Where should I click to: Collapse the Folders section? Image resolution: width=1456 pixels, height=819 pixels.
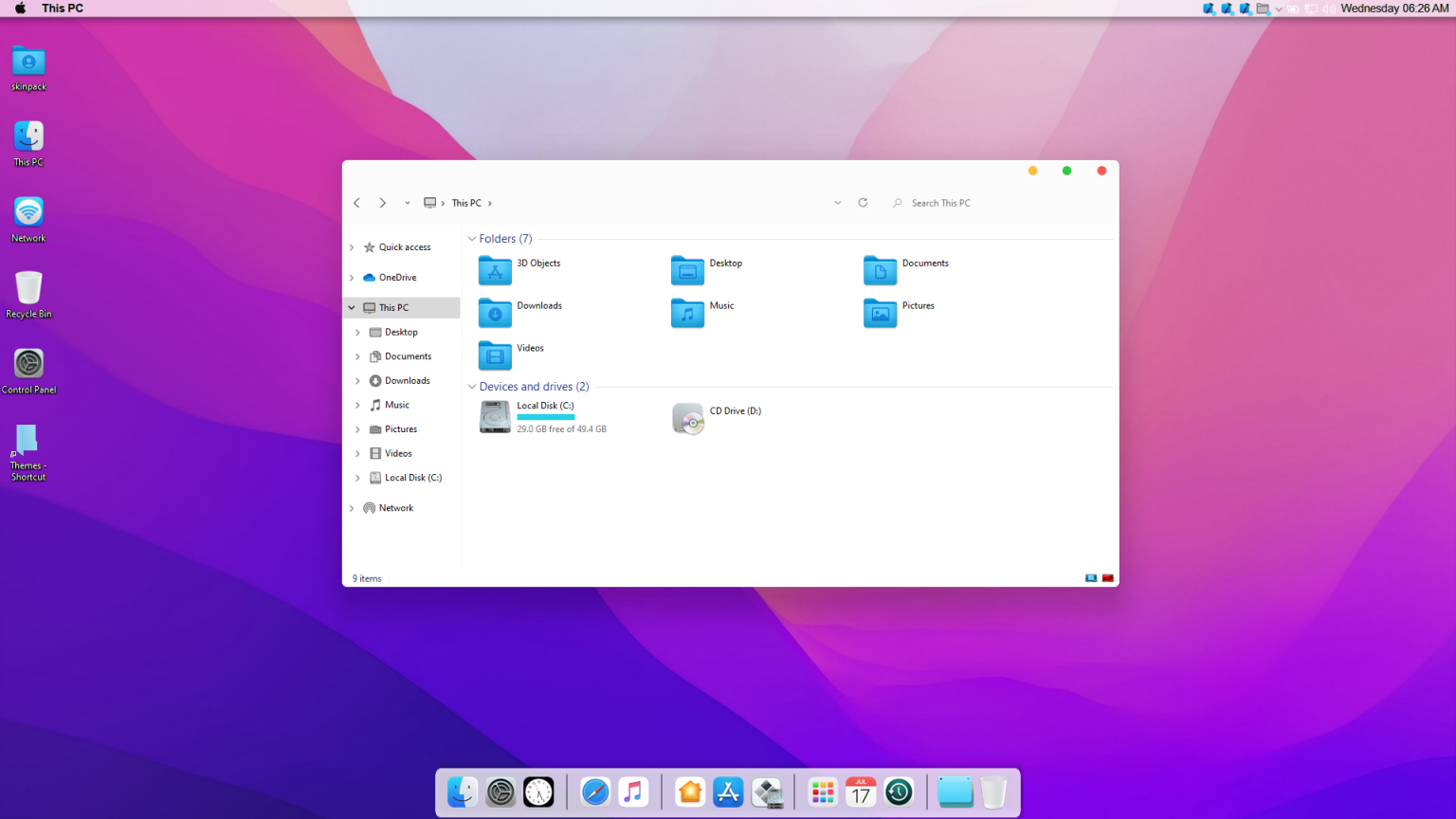471,238
